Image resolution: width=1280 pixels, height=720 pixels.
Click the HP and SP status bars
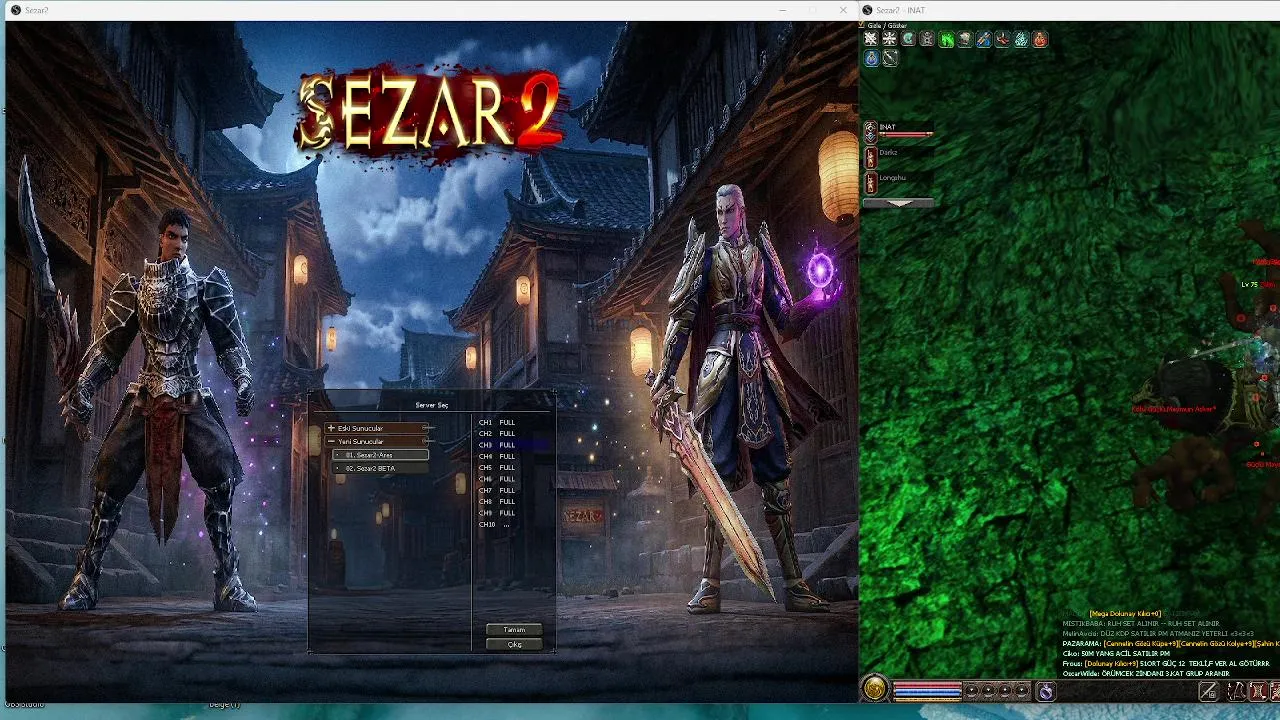coord(927,690)
